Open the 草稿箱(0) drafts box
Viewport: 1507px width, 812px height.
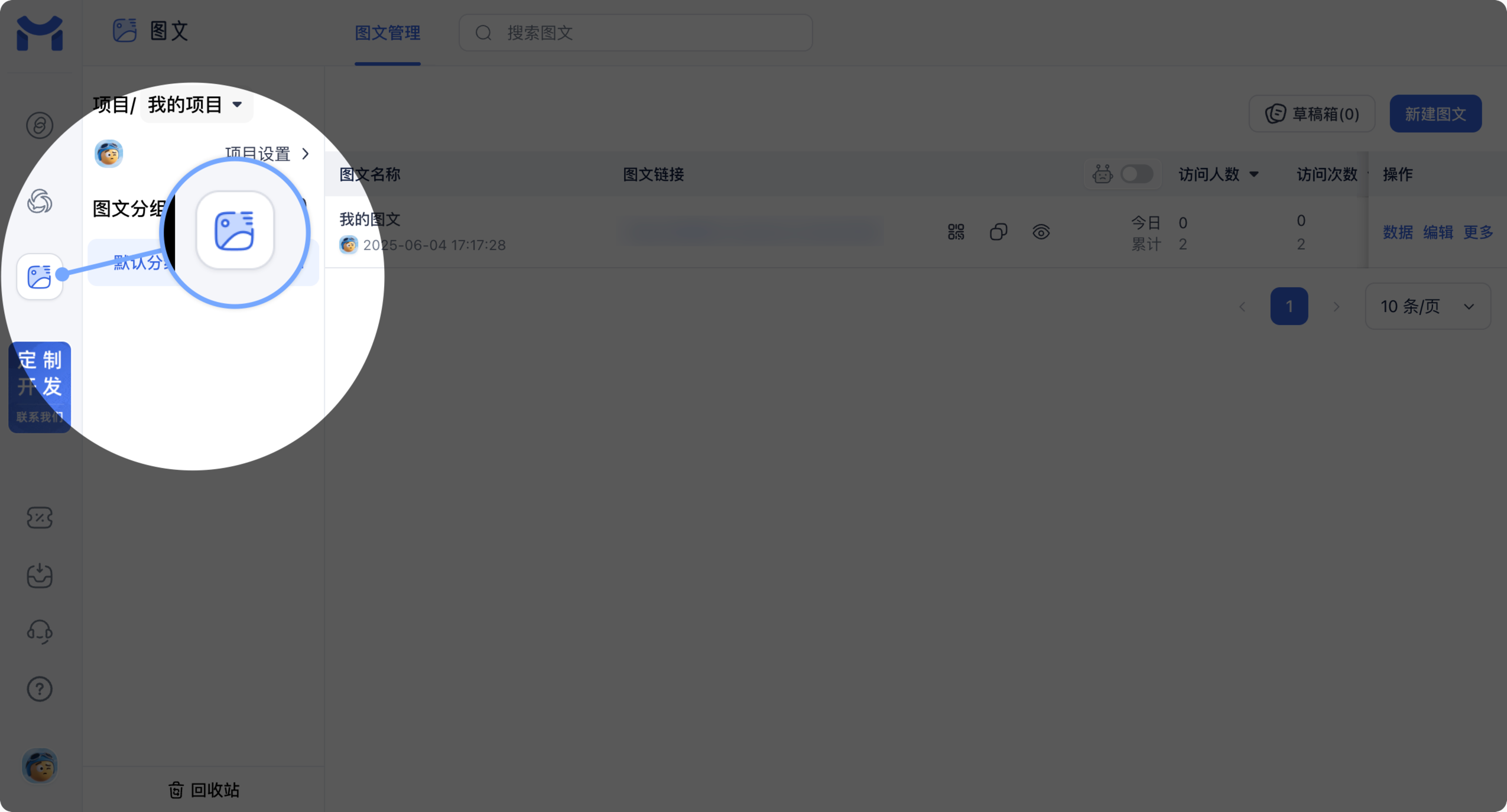(1311, 113)
